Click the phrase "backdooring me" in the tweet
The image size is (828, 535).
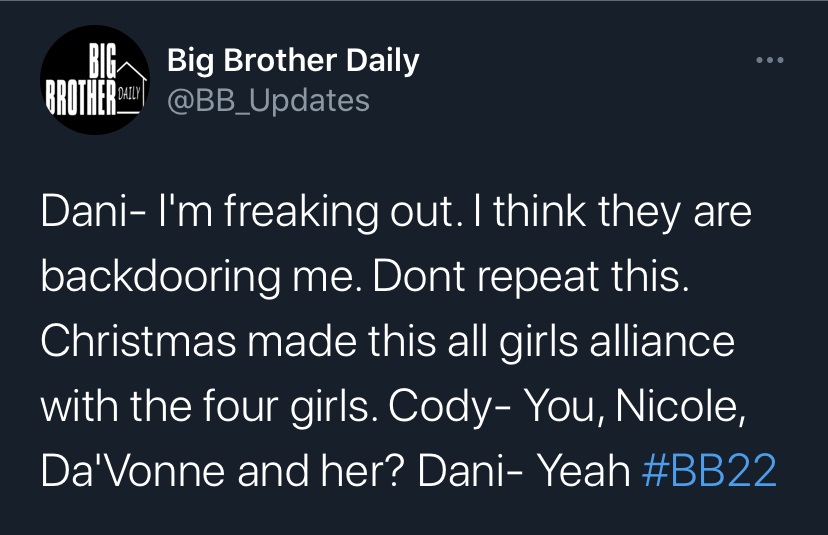[x=202, y=277]
